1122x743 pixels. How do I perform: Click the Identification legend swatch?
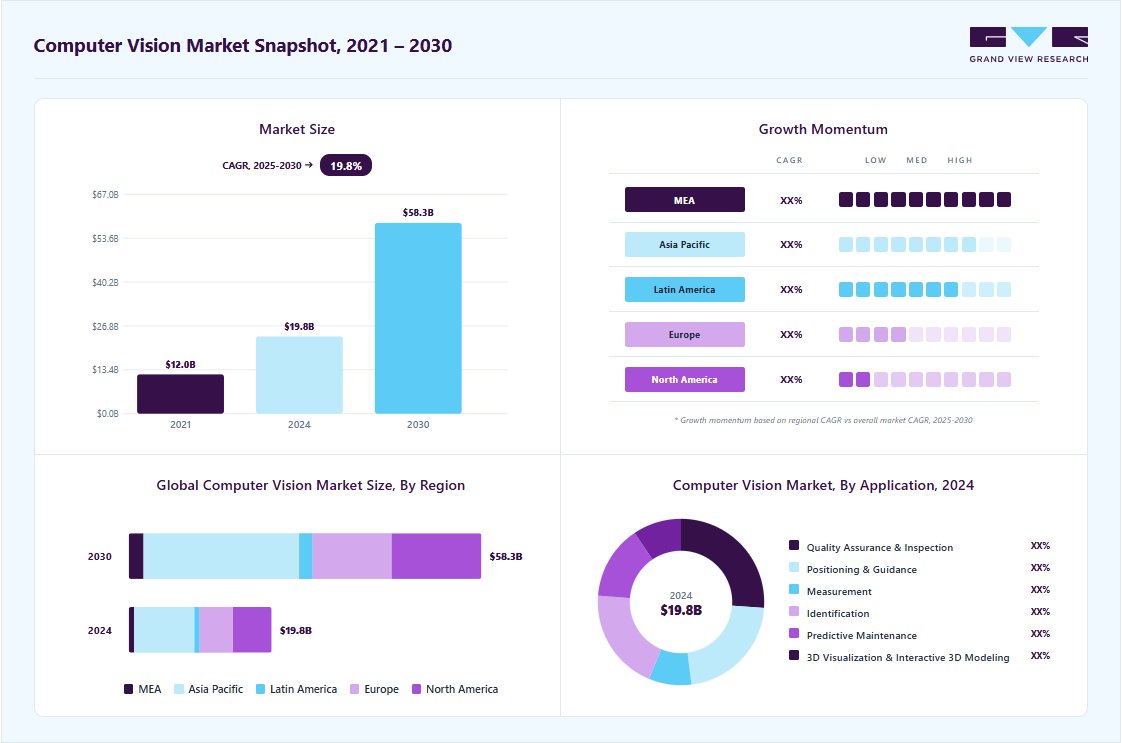point(794,611)
